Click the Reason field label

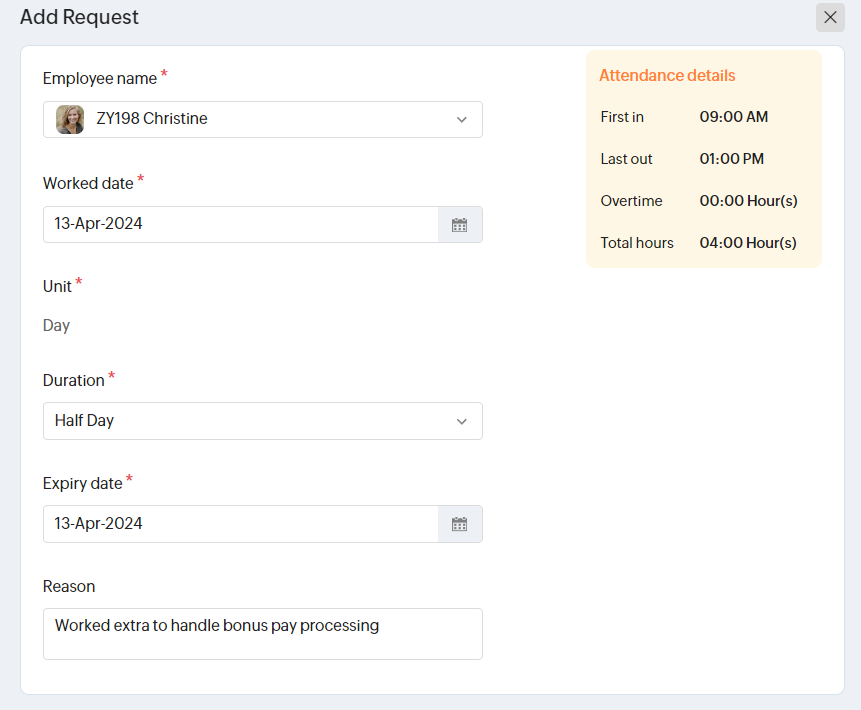pyautogui.click(x=69, y=586)
